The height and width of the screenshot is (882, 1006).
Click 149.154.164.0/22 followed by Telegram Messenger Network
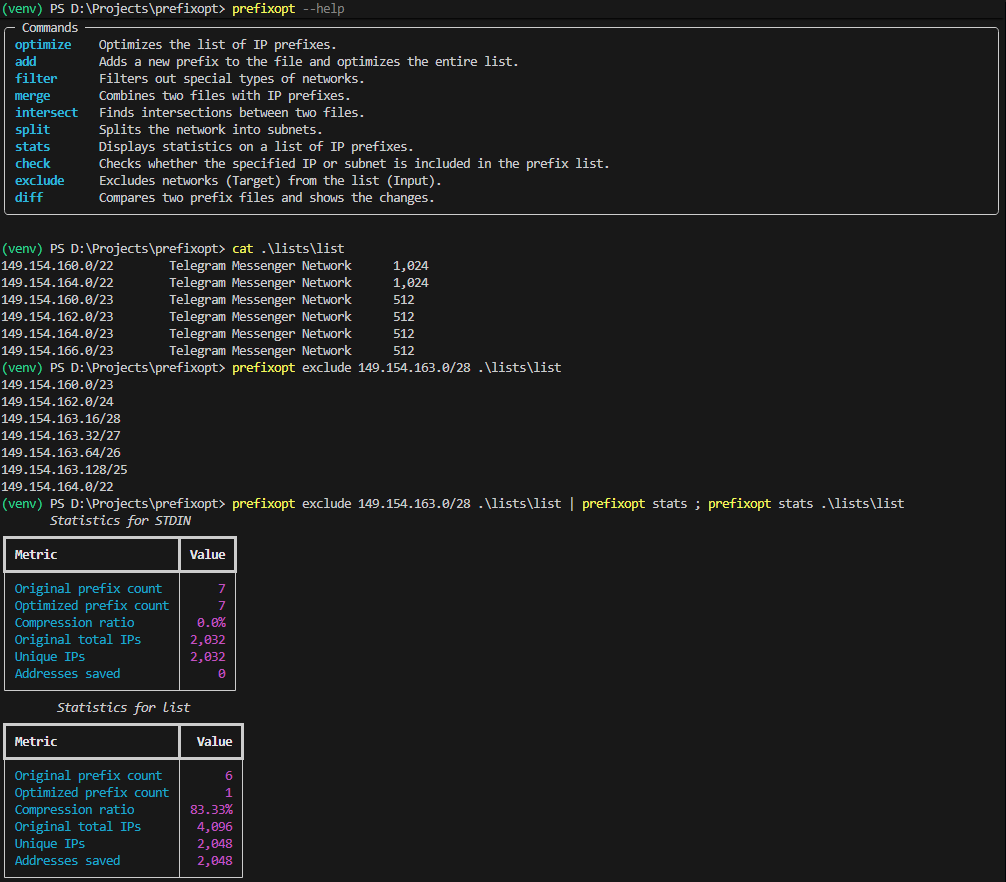pyautogui.click(x=57, y=283)
